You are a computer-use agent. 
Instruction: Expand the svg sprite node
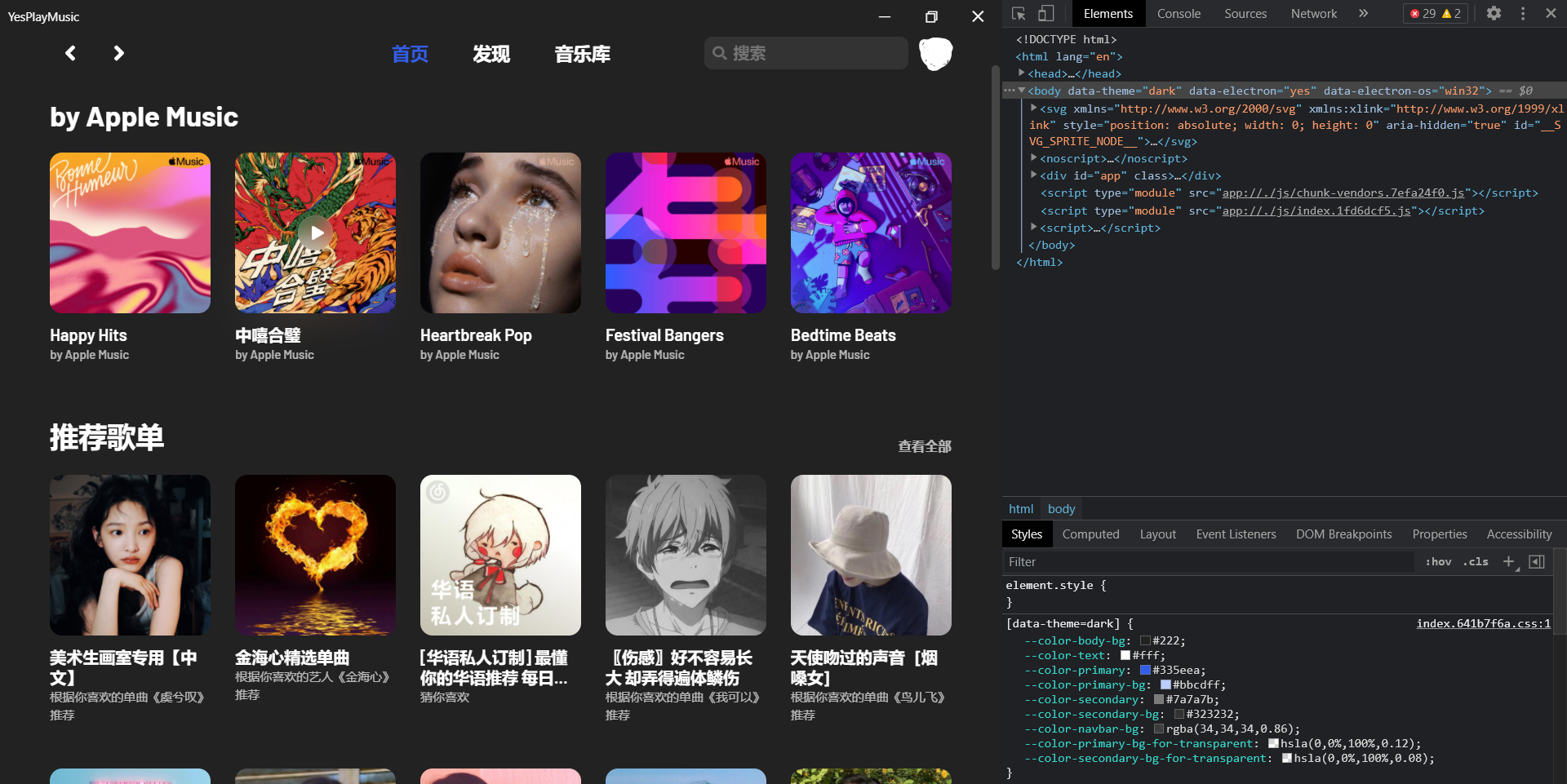pos(1034,108)
